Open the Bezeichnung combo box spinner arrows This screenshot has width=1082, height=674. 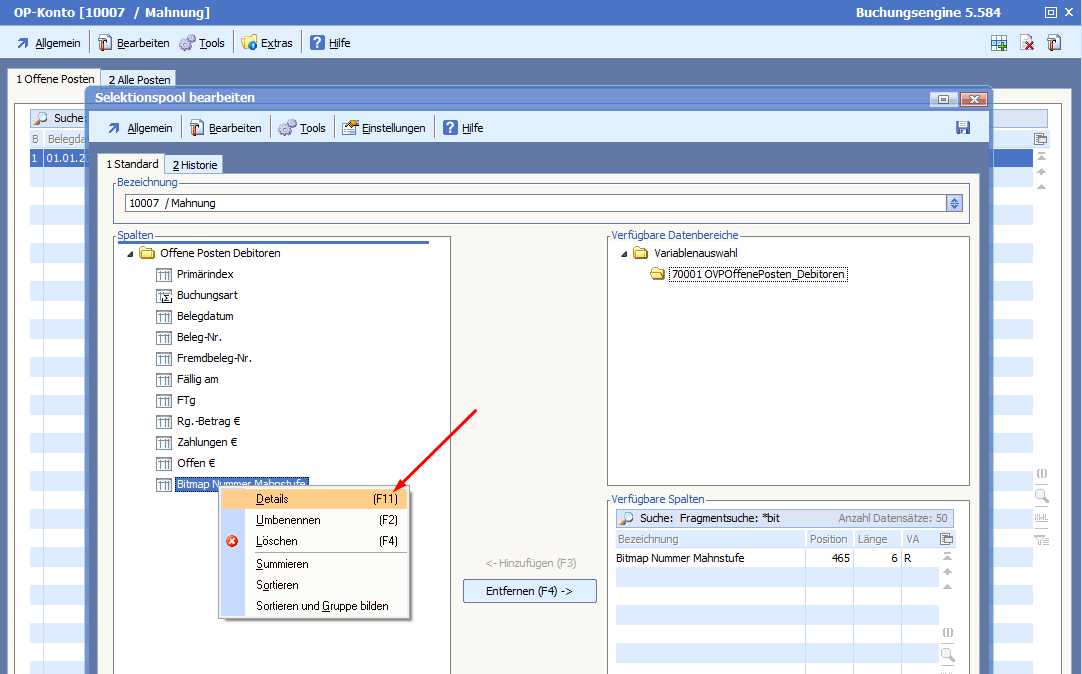pyautogui.click(x=954, y=203)
